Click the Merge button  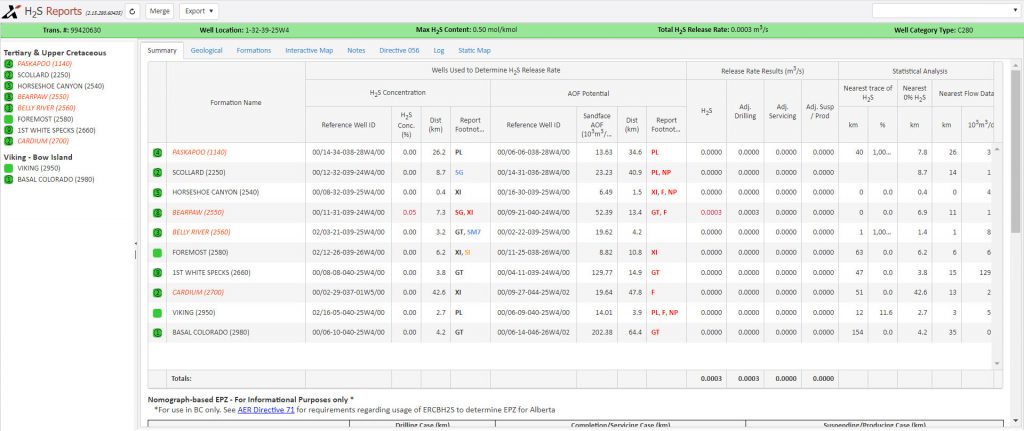coord(159,11)
